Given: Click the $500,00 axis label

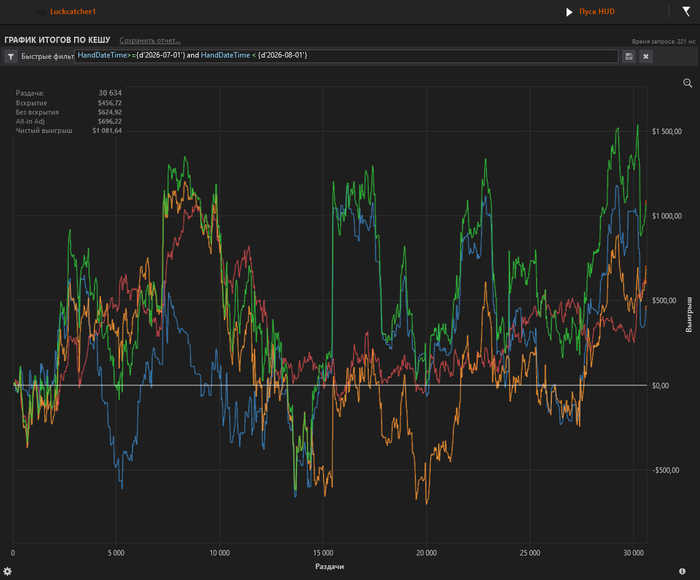Looking at the screenshot, I should 664,300.
